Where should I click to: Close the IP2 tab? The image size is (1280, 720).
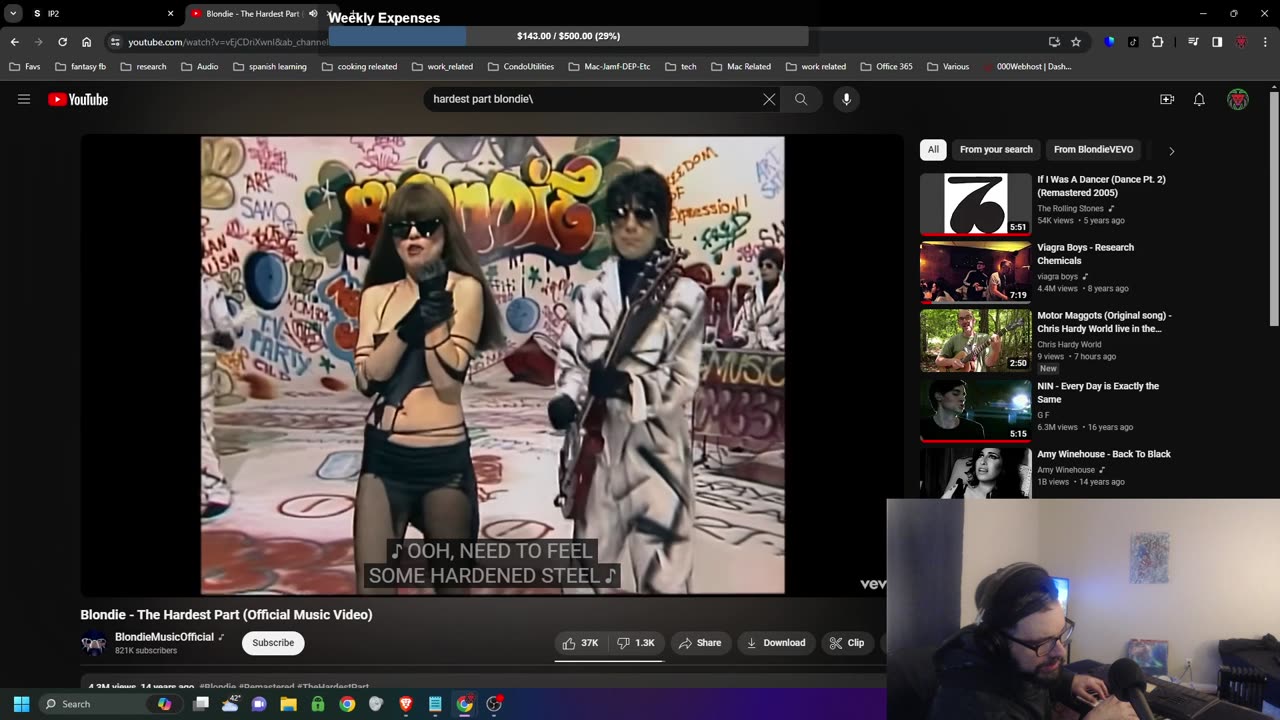click(x=170, y=13)
